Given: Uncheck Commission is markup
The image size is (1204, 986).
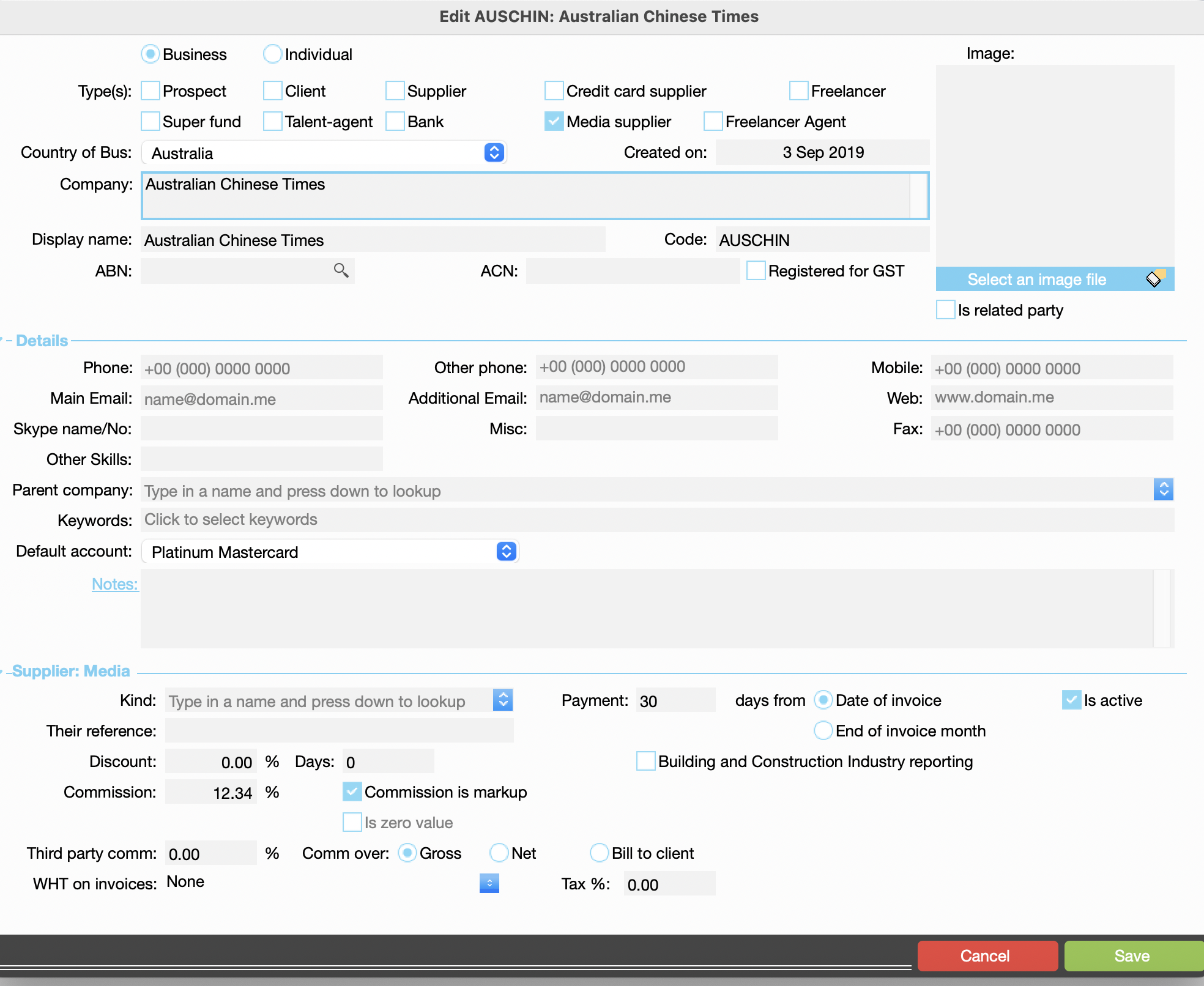Looking at the screenshot, I should (352, 791).
